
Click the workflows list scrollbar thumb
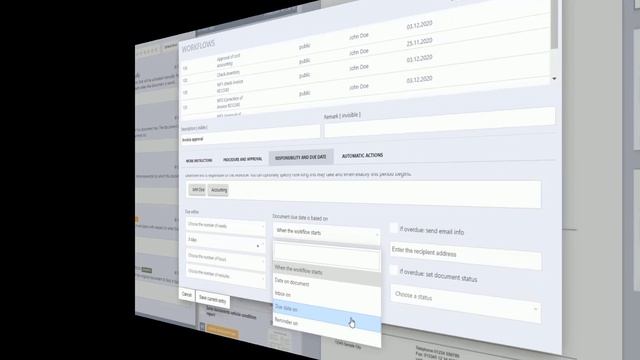point(554,24)
